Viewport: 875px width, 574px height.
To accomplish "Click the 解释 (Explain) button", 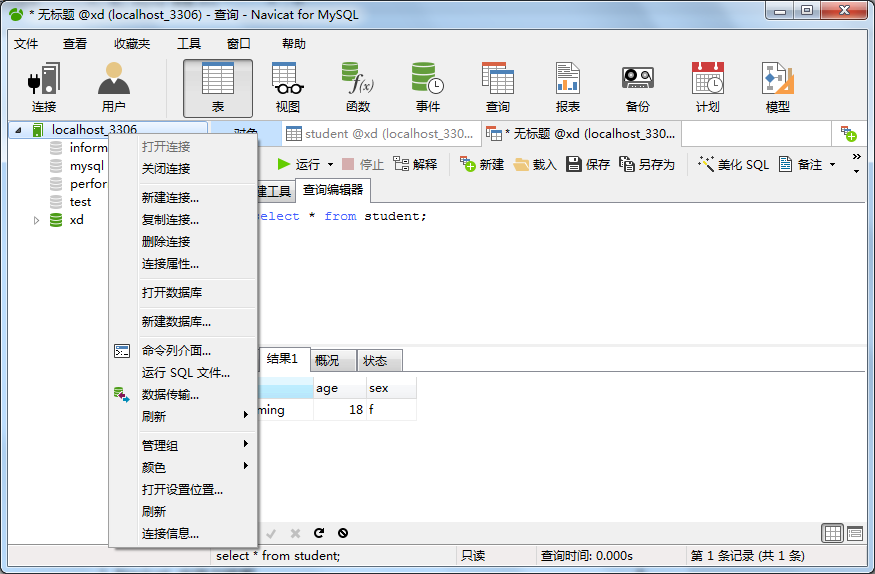I will point(415,164).
